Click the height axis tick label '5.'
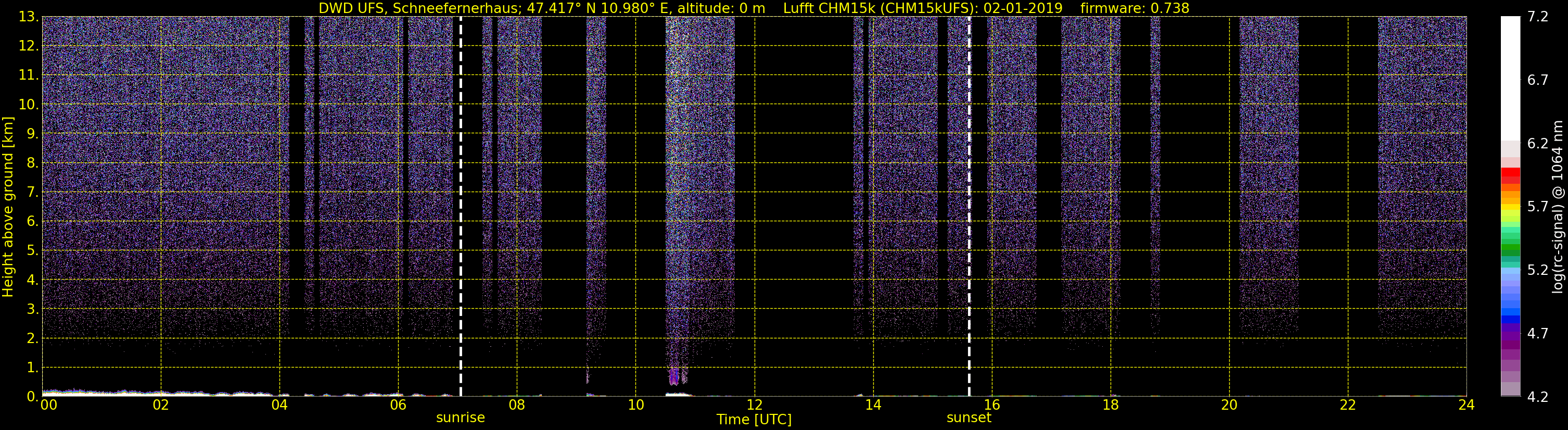This screenshot has width=1568, height=430. click(x=32, y=250)
